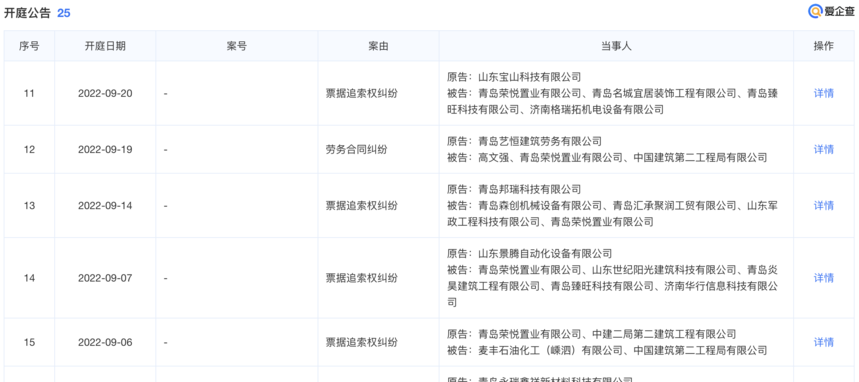The height and width of the screenshot is (382, 859).
Task: Click plaintiff 青岛邦瑞科技有限公司
Action: tap(529, 189)
